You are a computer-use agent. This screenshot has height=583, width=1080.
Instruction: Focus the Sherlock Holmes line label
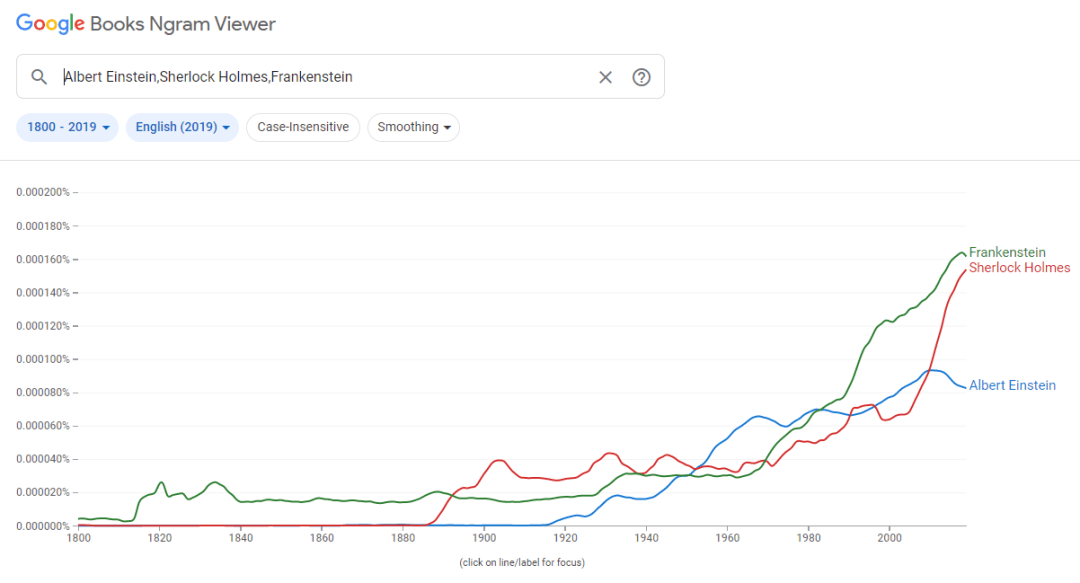click(1019, 268)
